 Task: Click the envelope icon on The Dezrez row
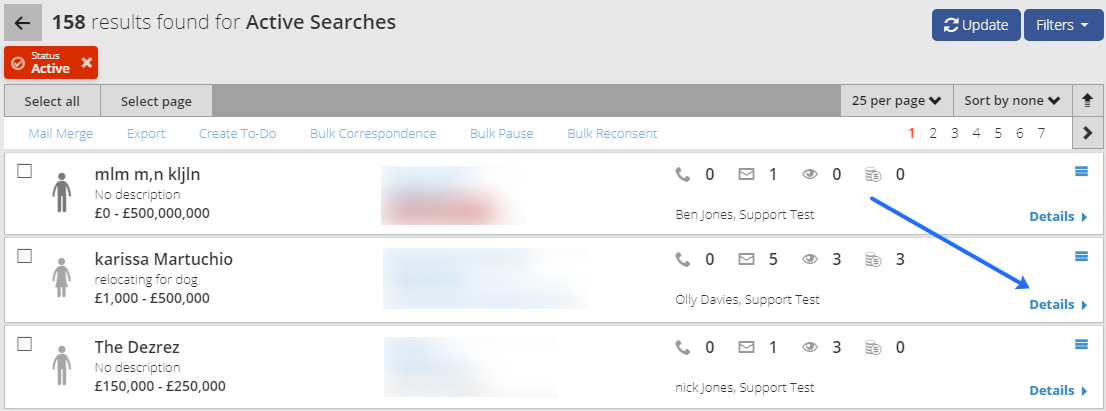pyautogui.click(x=746, y=347)
